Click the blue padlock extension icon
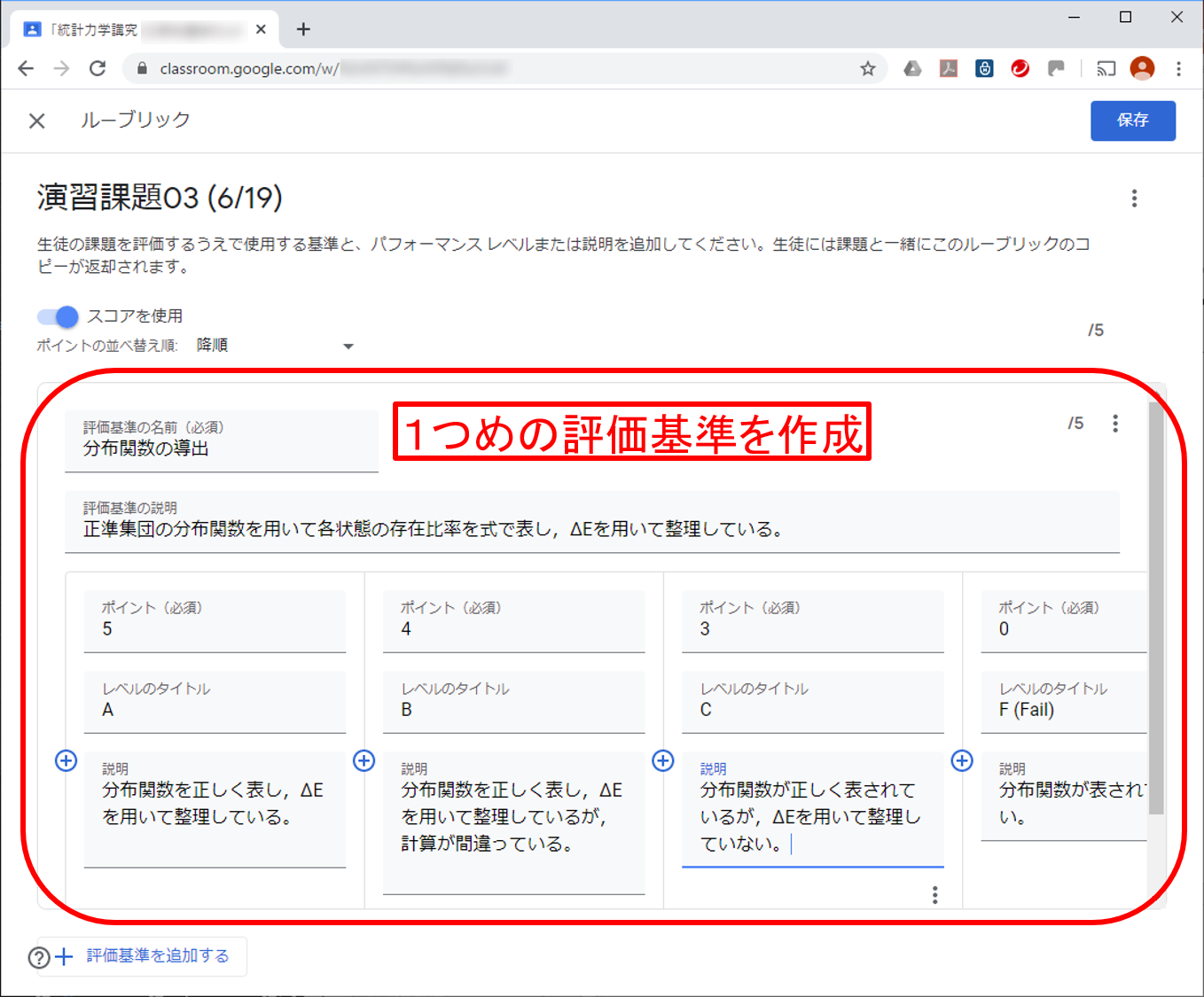The width and height of the screenshot is (1204, 997). pos(984,68)
